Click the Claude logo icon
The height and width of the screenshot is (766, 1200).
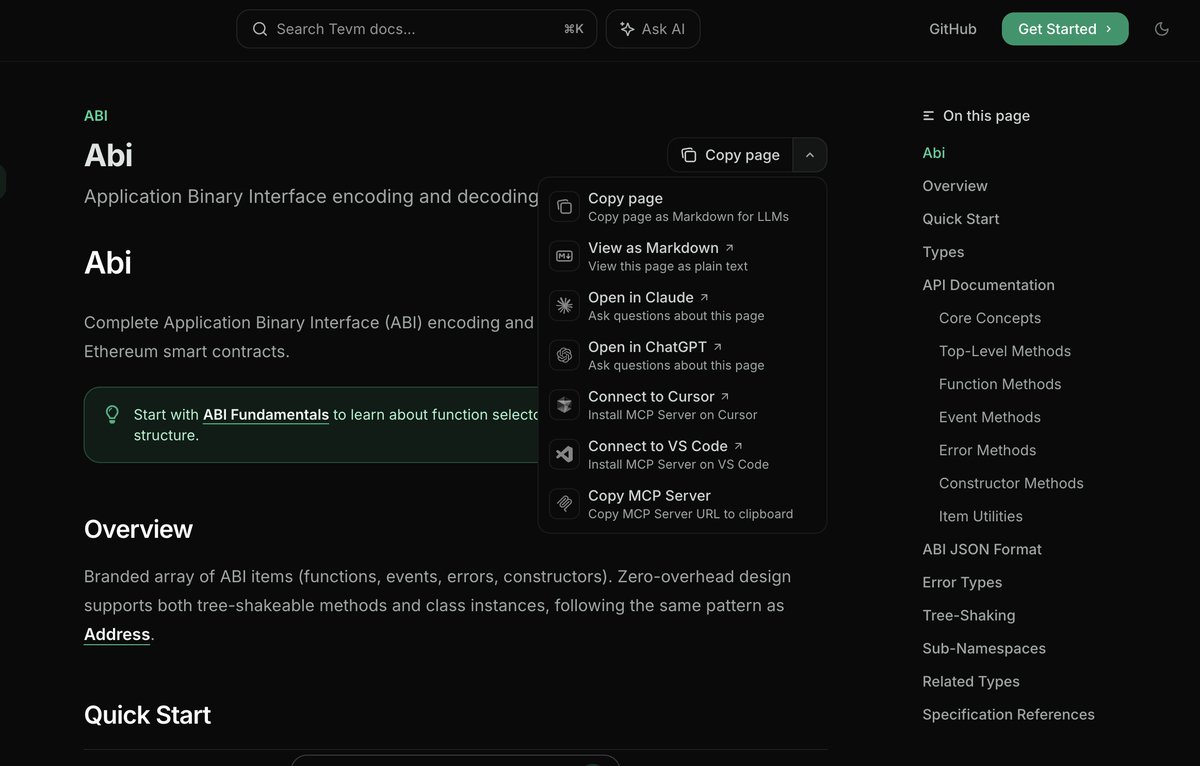tap(564, 306)
